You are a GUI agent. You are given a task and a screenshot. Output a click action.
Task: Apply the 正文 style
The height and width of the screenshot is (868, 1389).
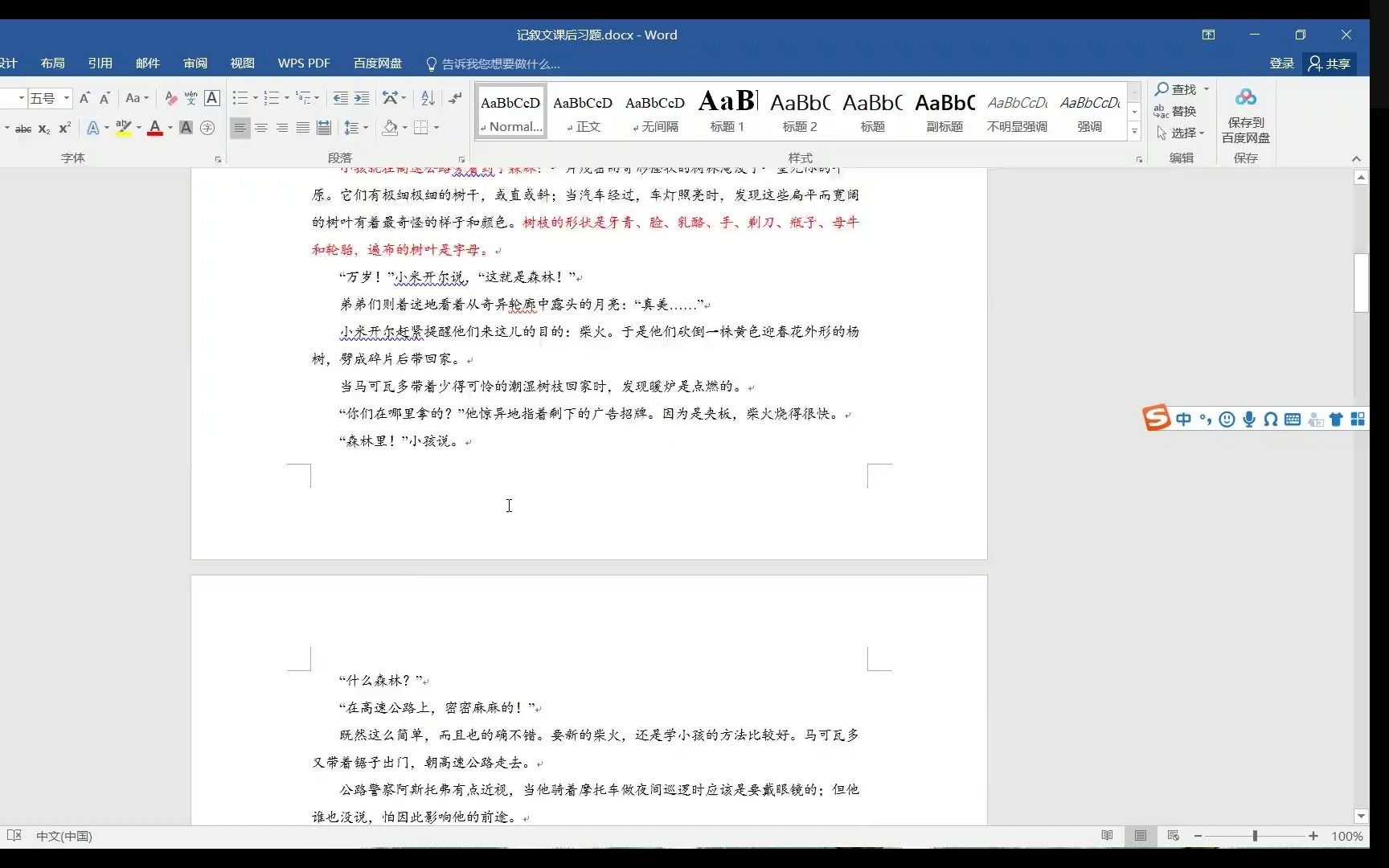[583, 112]
